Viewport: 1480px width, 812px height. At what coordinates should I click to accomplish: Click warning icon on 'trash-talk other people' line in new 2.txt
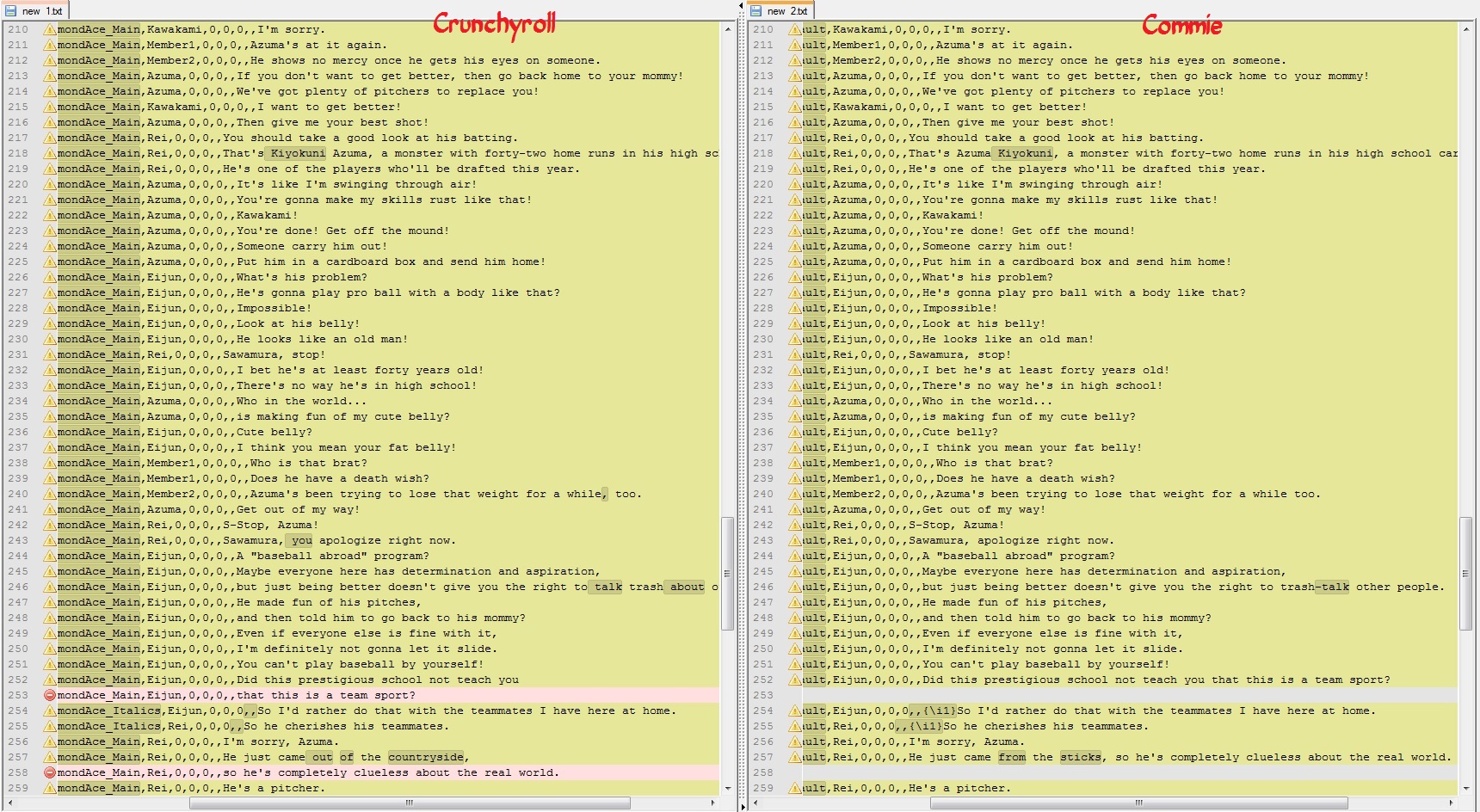(x=795, y=587)
